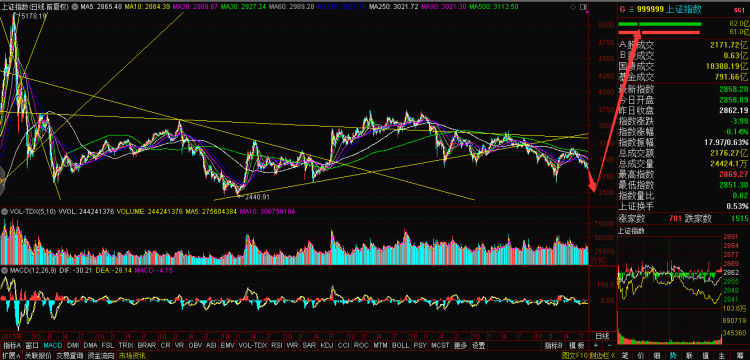Select the MACD indicator tab

pyautogui.click(x=53, y=345)
